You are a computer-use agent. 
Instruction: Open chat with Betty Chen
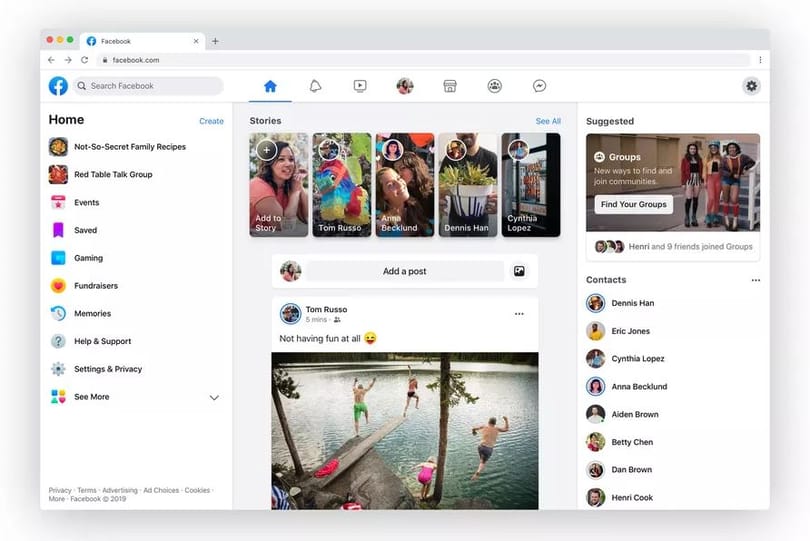click(620, 442)
